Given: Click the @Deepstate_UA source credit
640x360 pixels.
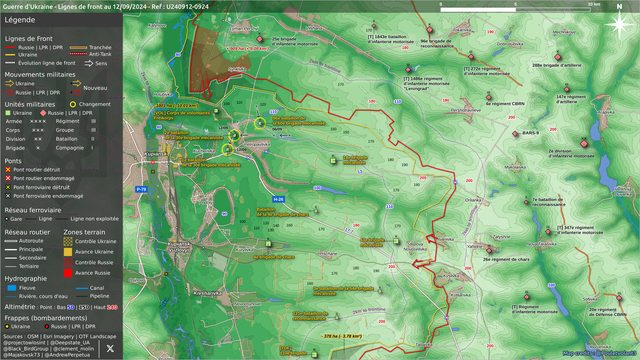Looking at the screenshot, I should [71, 343].
